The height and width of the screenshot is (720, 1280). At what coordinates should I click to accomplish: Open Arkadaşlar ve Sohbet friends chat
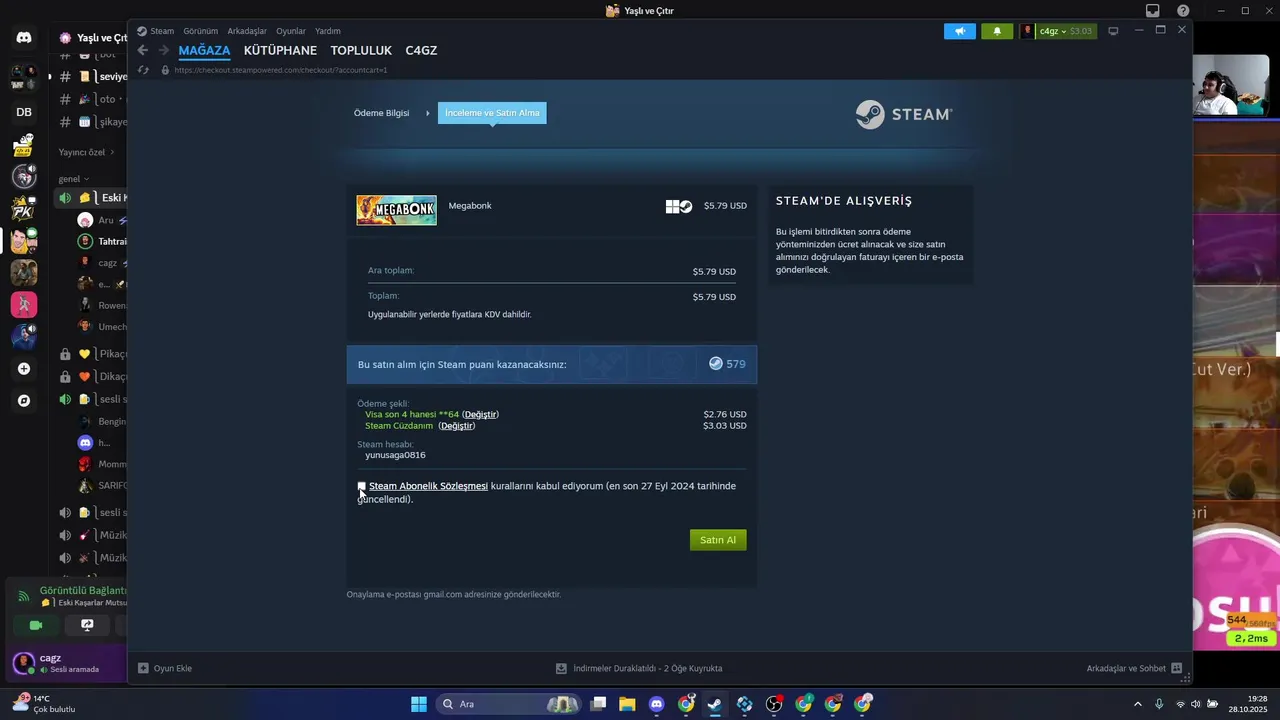(1134, 668)
